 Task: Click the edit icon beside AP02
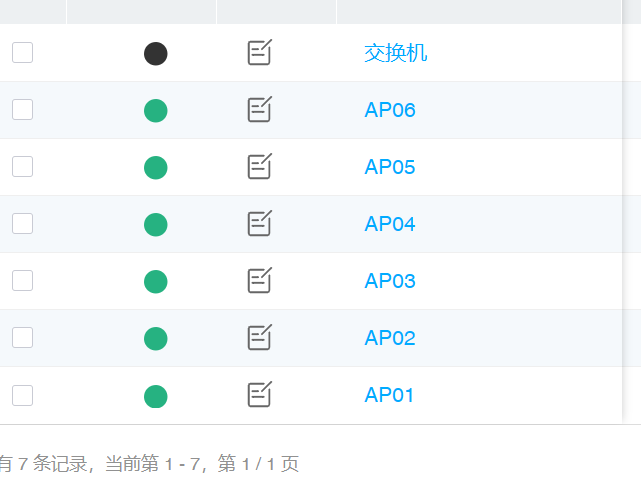(x=260, y=338)
